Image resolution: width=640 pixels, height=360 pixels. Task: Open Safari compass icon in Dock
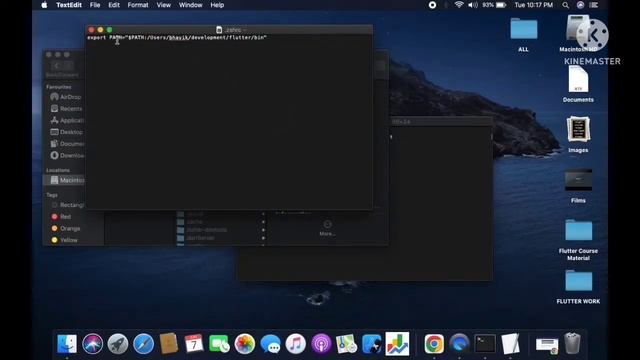coord(143,344)
